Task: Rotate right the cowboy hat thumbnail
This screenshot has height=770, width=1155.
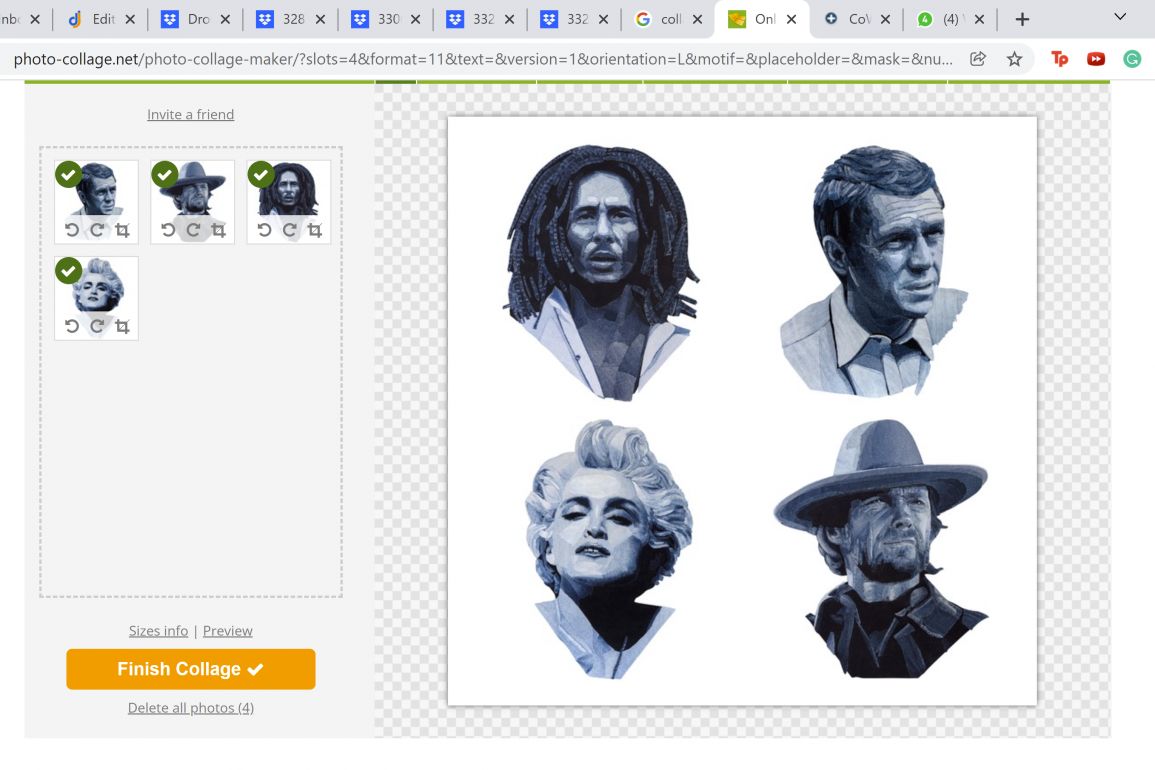Action: click(193, 230)
